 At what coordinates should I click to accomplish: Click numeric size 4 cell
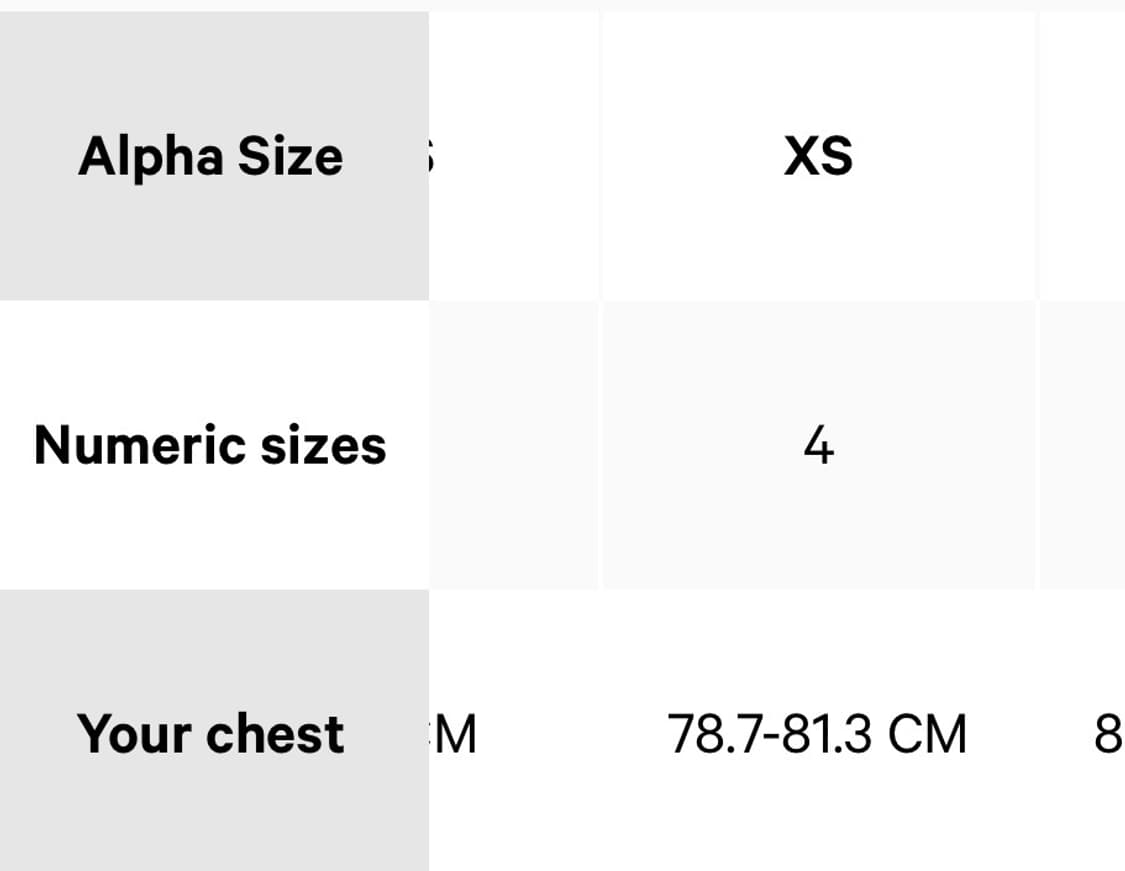click(818, 445)
